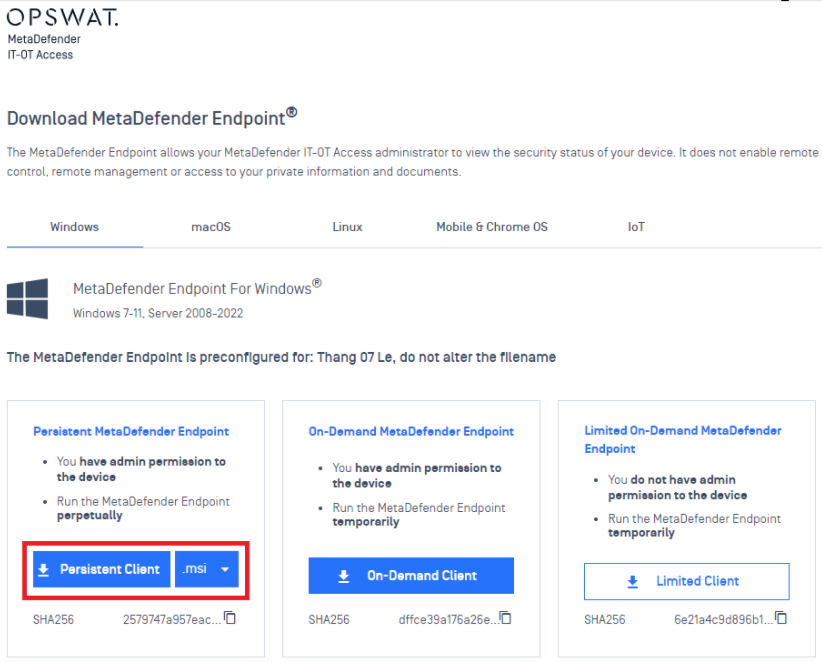Copy the Limited client SHA256 hash
The image size is (822, 662).
pyautogui.click(x=781, y=618)
